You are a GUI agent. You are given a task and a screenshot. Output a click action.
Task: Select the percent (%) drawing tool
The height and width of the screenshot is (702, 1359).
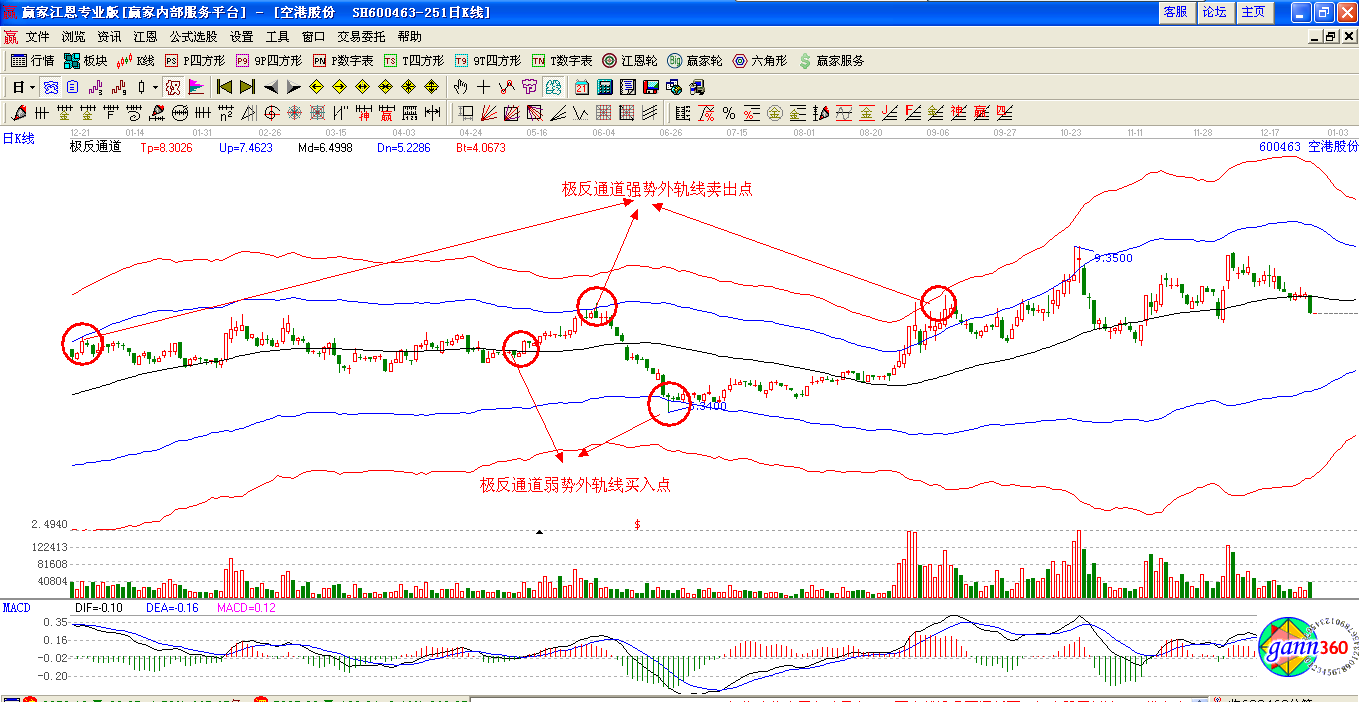(729, 113)
